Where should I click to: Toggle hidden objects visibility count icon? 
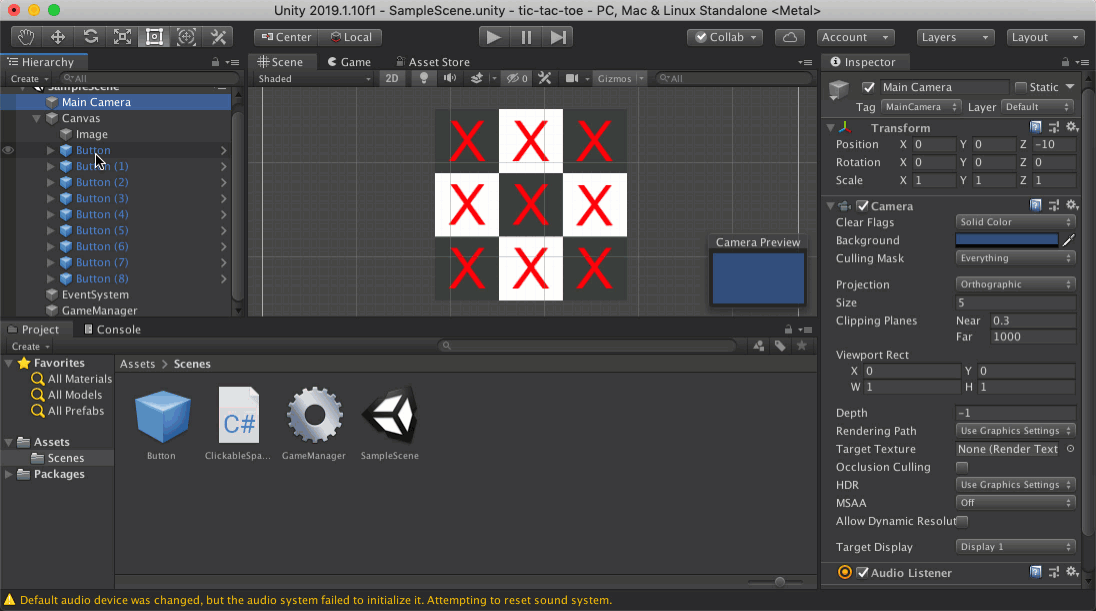click(x=517, y=78)
